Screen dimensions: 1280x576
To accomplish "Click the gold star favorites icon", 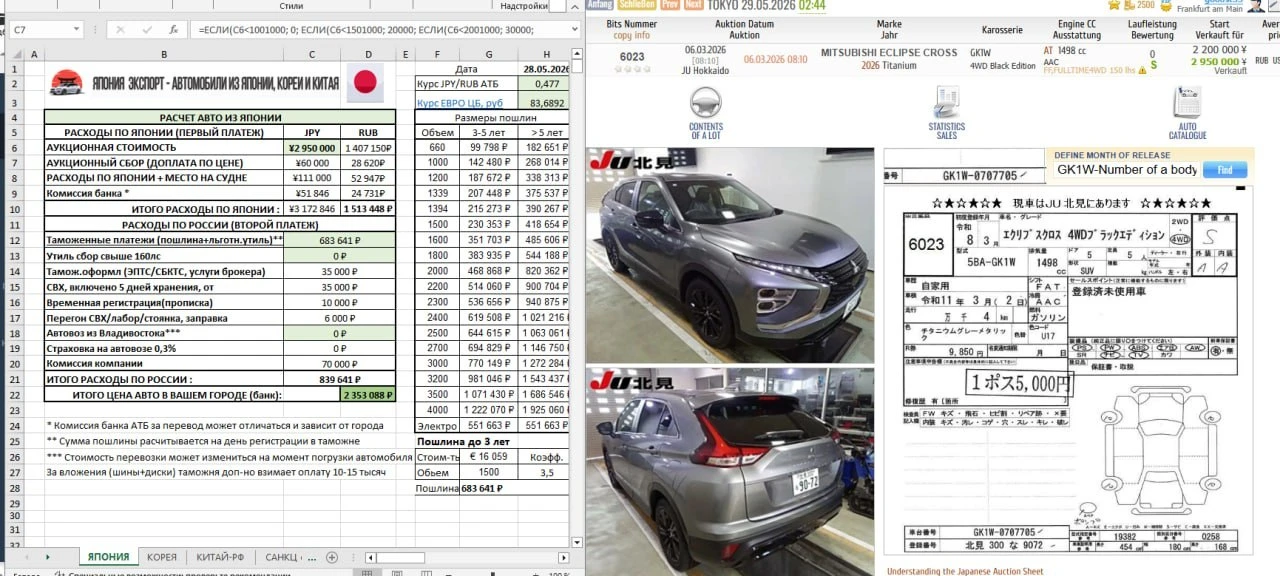I will [1116, 5].
